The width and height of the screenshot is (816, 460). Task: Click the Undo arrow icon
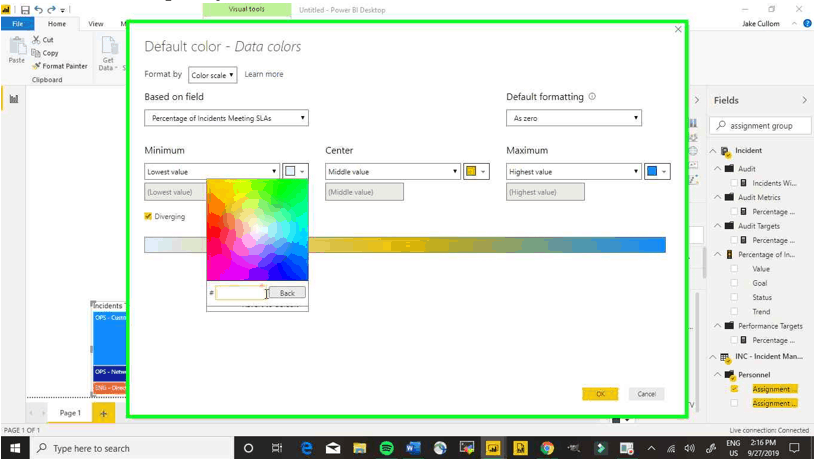(38, 9)
